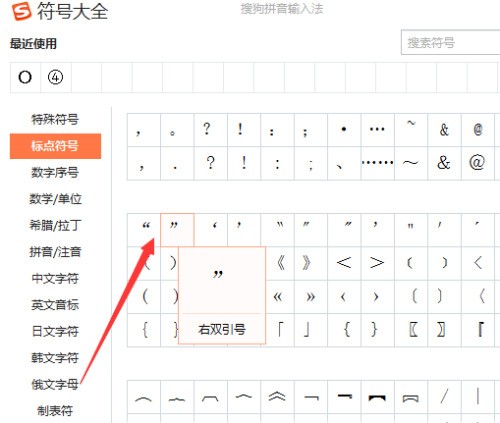500x423 pixels.
Task: Go to the 希腊/拉丁 category
Action: pyautogui.click(x=55, y=225)
